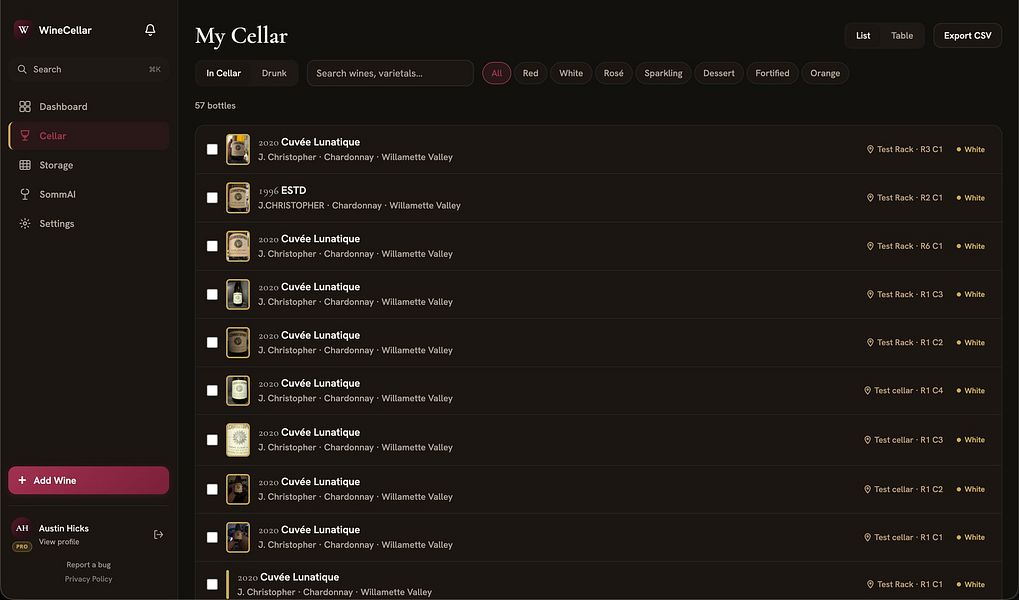Open Storage from sidebar
1019x600 pixels.
click(88, 165)
